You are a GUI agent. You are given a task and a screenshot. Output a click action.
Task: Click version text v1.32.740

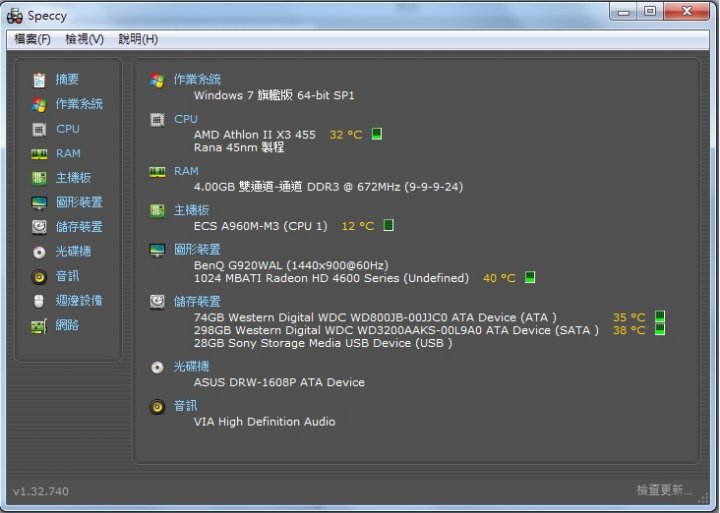click(41, 491)
